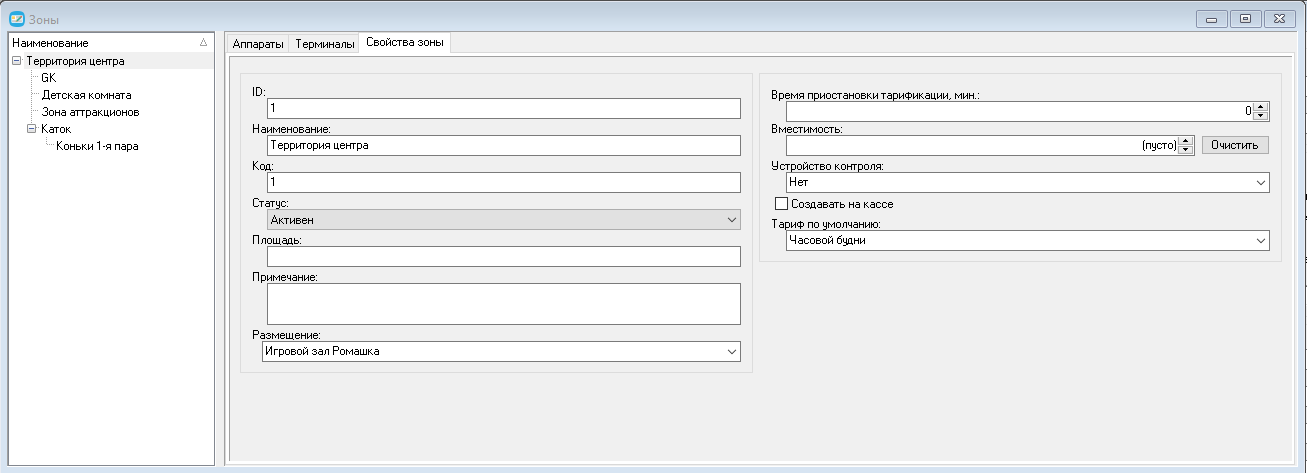
Task: Select Территория центра root item
Action: pos(75,61)
